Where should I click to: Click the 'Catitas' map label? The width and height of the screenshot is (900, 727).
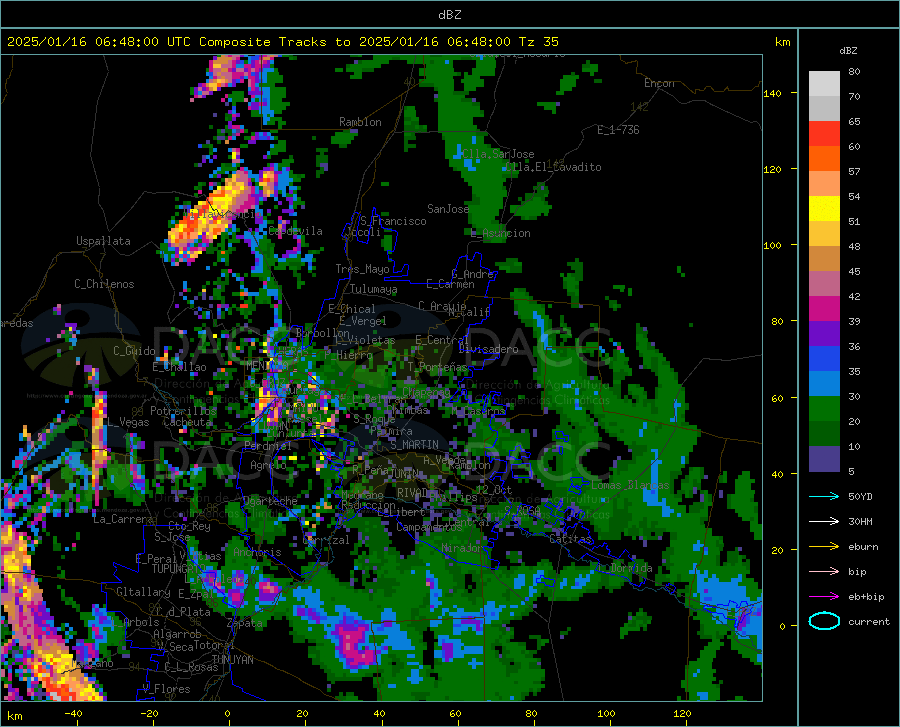click(x=570, y=539)
